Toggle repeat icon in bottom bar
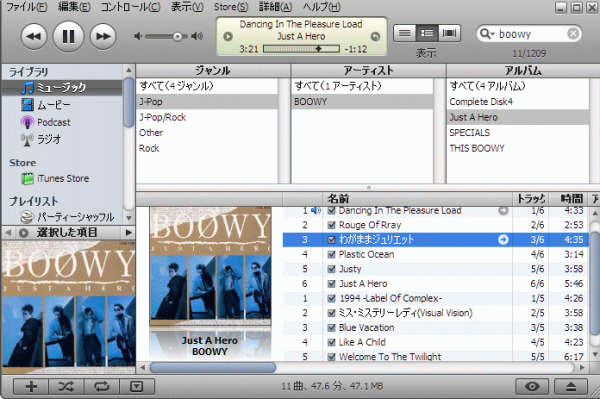Image resolution: width=600 pixels, height=399 pixels. click(101, 386)
